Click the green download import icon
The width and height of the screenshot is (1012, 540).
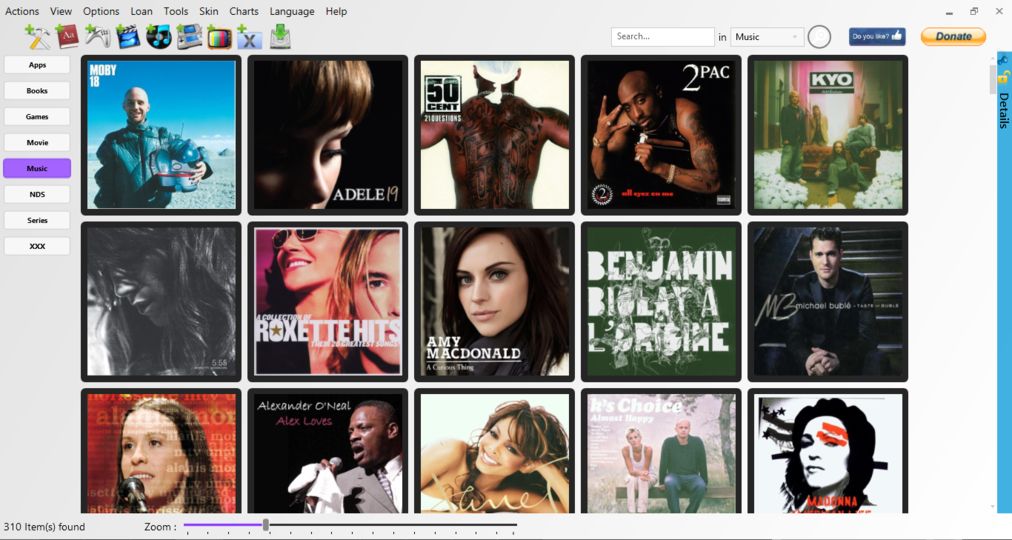pyautogui.click(x=280, y=37)
